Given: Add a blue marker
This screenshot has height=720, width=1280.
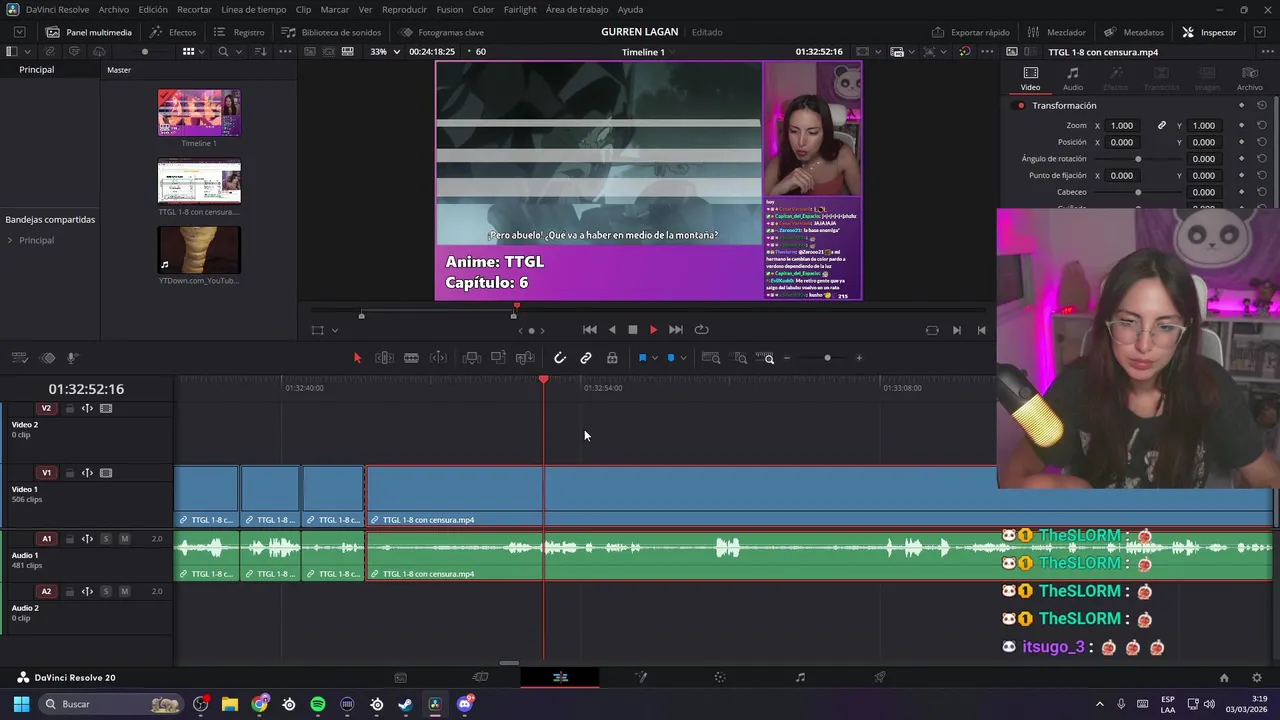Looking at the screenshot, I should tap(670, 358).
